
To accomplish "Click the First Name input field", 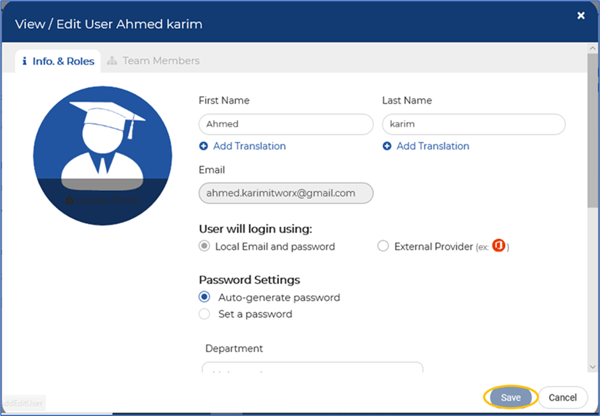I will tap(286, 124).
